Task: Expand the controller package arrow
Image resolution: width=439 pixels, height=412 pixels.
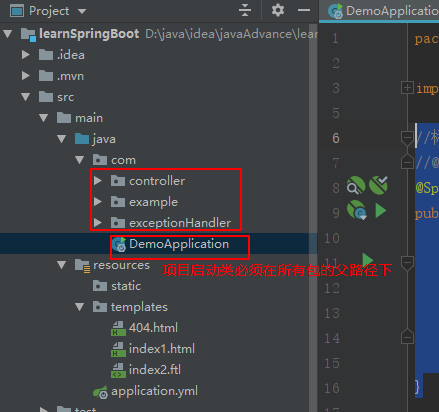Action: (x=98, y=181)
